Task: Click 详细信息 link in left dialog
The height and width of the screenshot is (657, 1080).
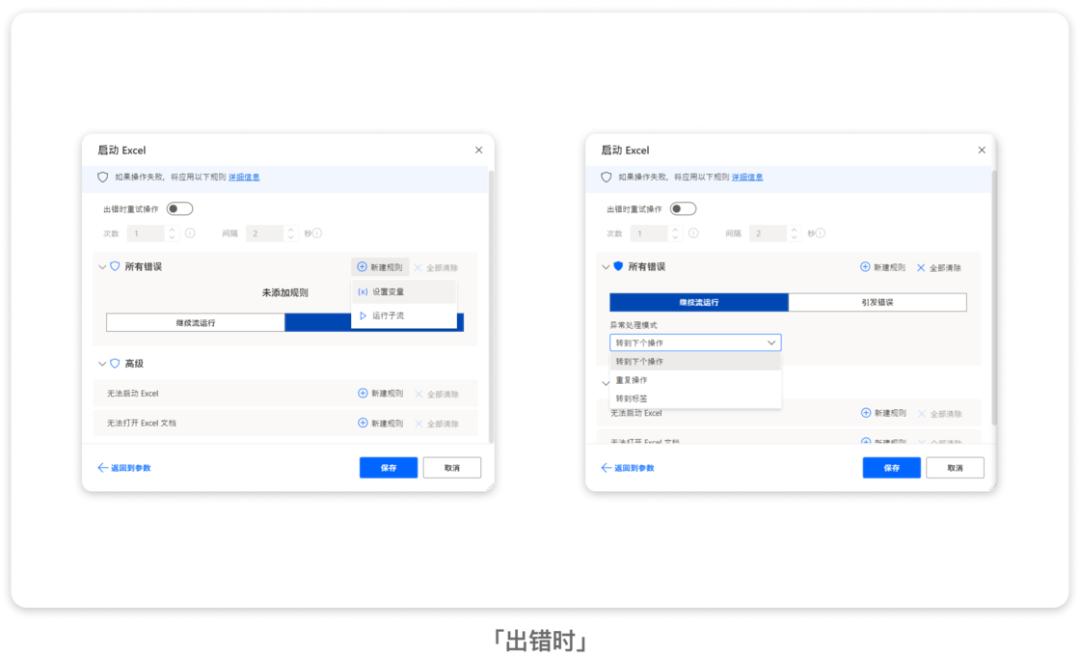Action: 244,177
